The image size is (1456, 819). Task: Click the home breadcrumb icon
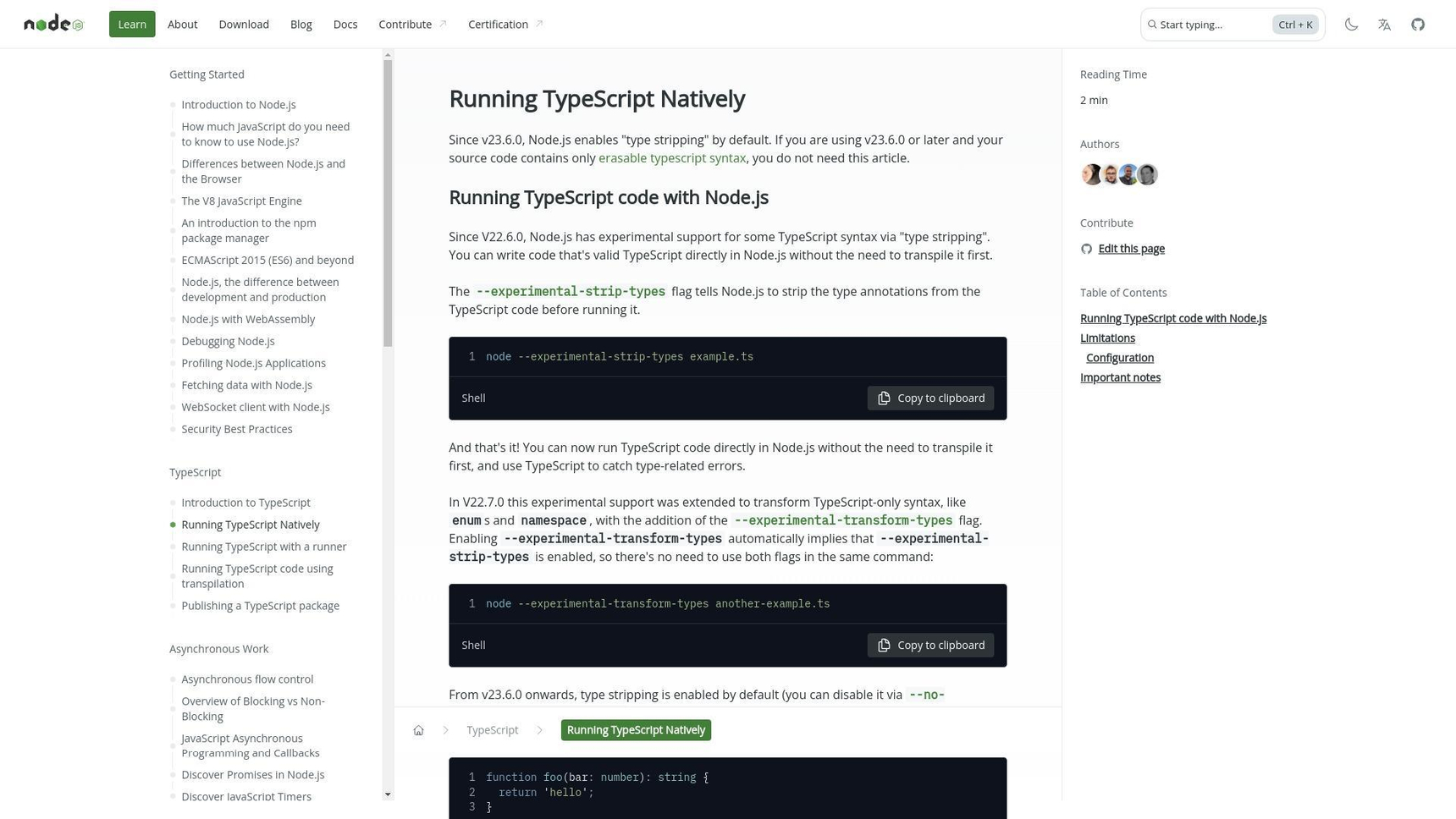(x=418, y=730)
